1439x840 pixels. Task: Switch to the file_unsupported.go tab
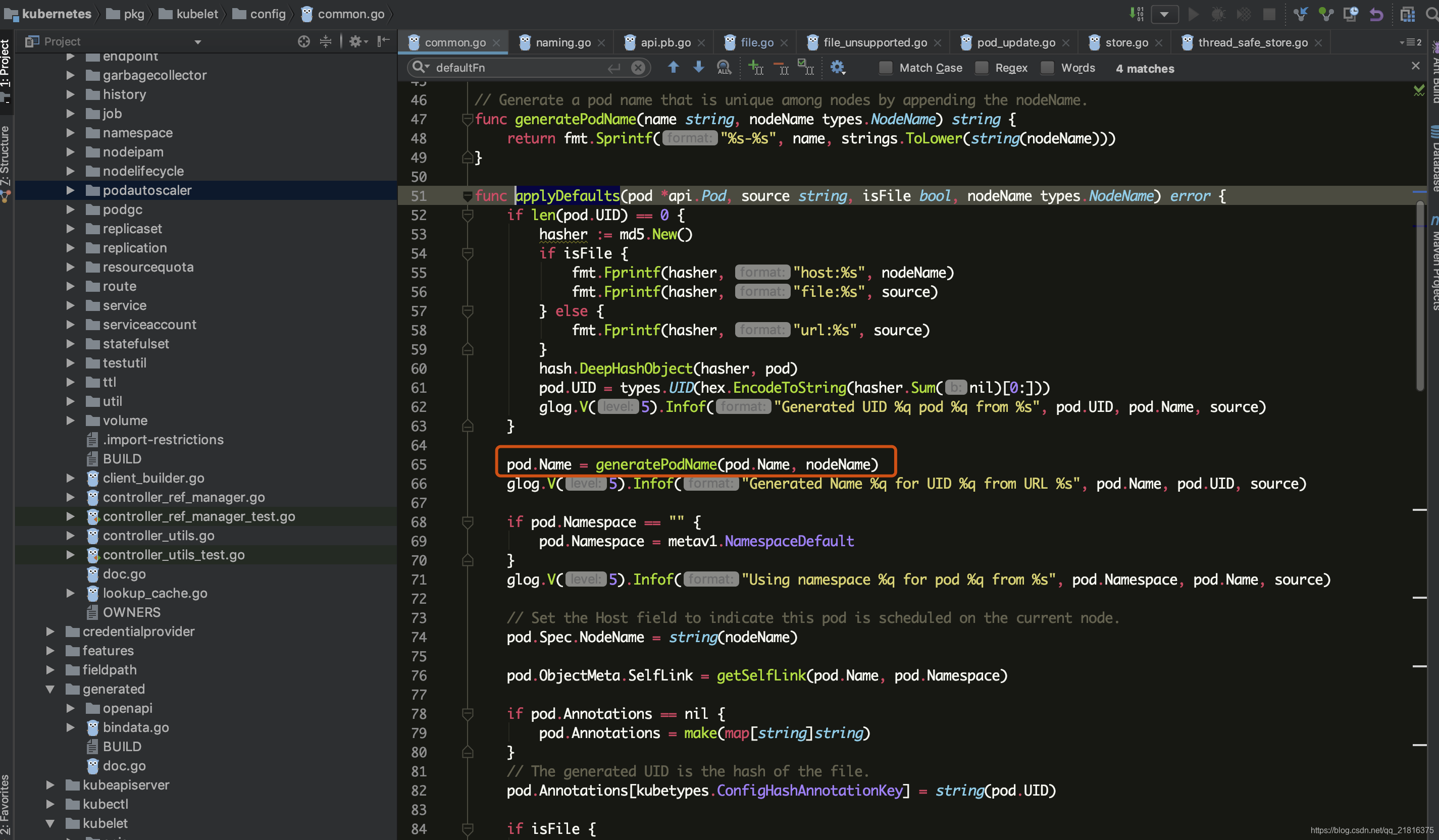pyautogui.click(x=874, y=42)
